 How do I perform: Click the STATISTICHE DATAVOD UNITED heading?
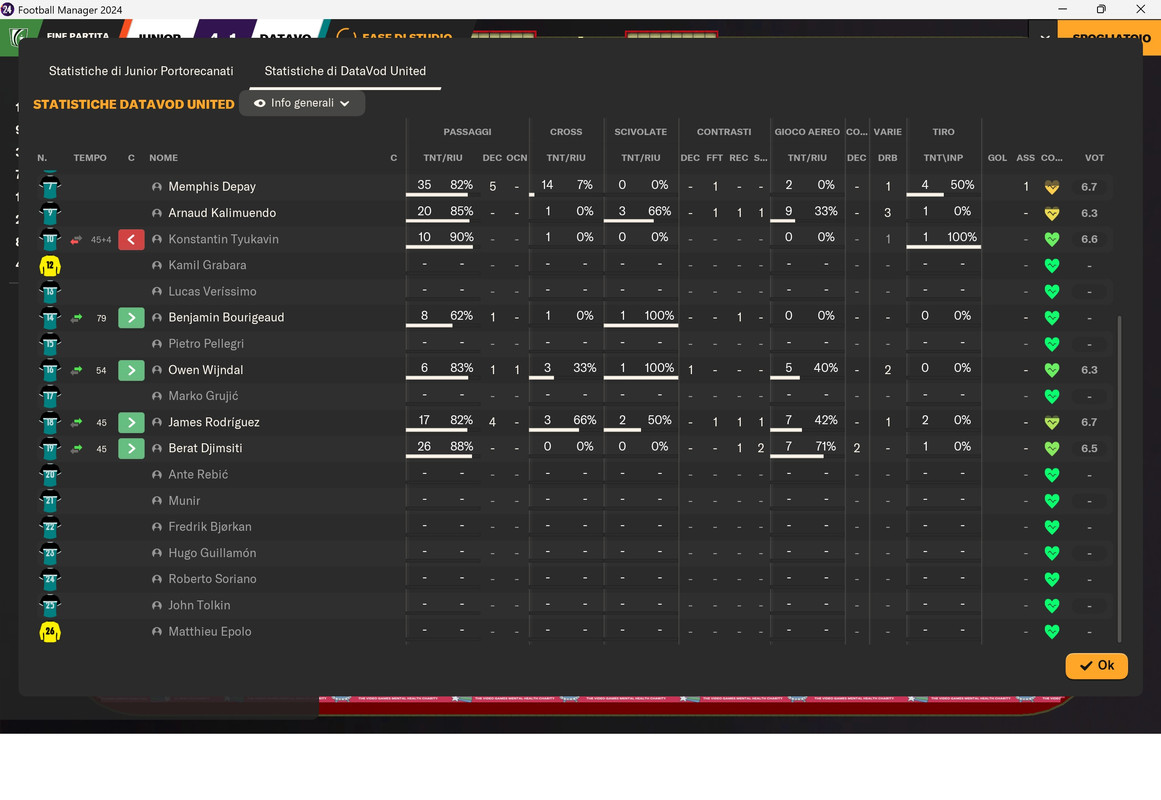133,104
